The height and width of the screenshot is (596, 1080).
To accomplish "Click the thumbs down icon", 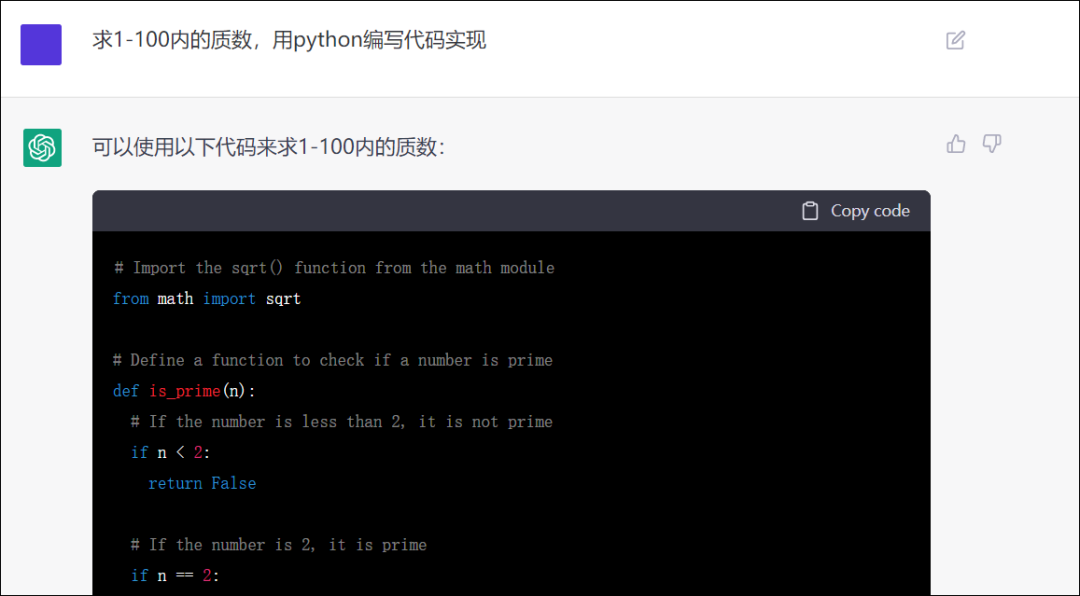I will [992, 144].
